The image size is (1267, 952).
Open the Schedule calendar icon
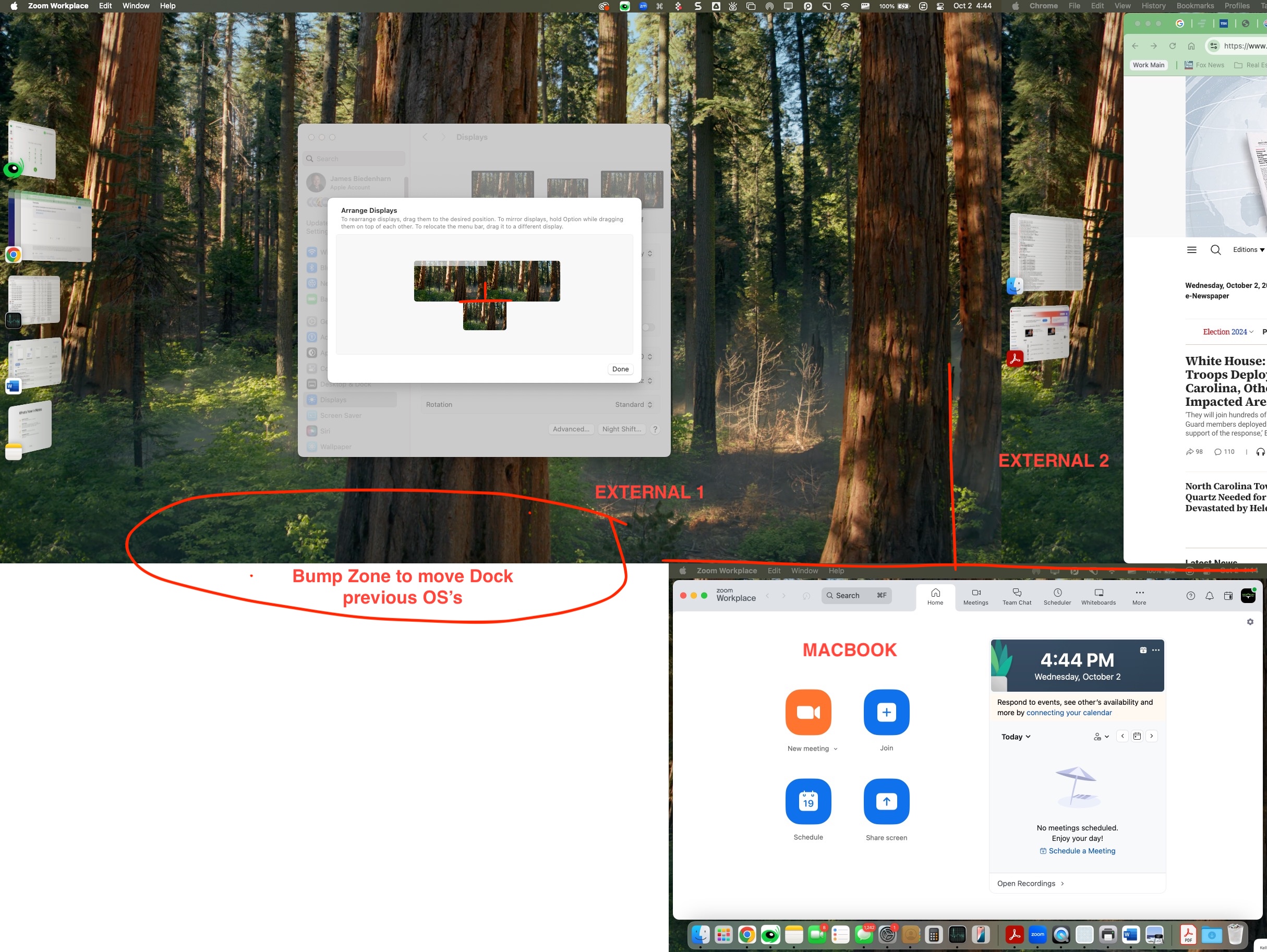pyautogui.click(x=807, y=801)
